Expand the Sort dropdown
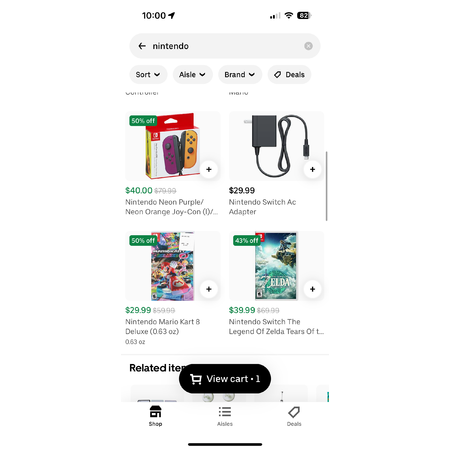The image size is (450, 450). click(x=148, y=75)
